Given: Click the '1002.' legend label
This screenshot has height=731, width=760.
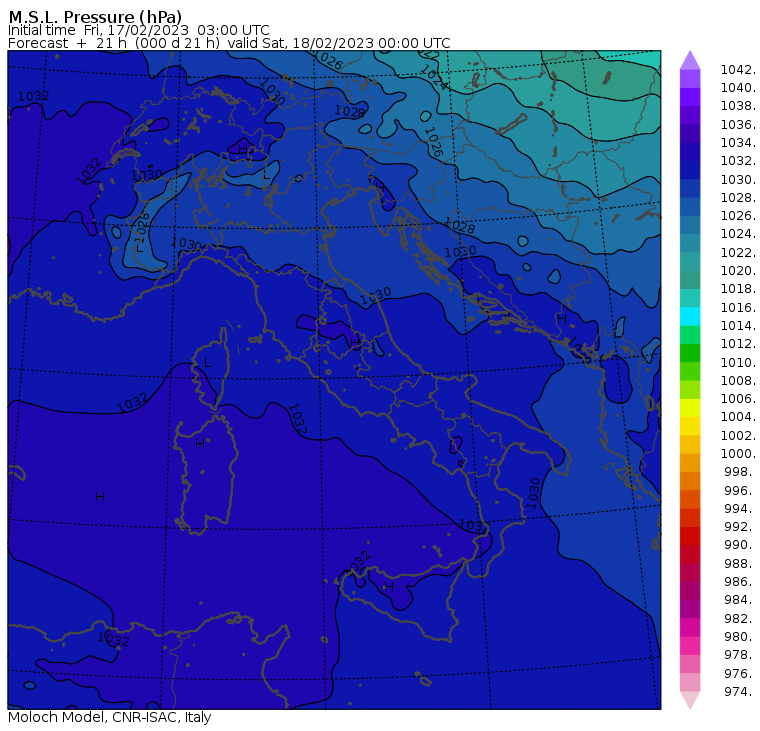Looking at the screenshot, I should coord(738,436).
